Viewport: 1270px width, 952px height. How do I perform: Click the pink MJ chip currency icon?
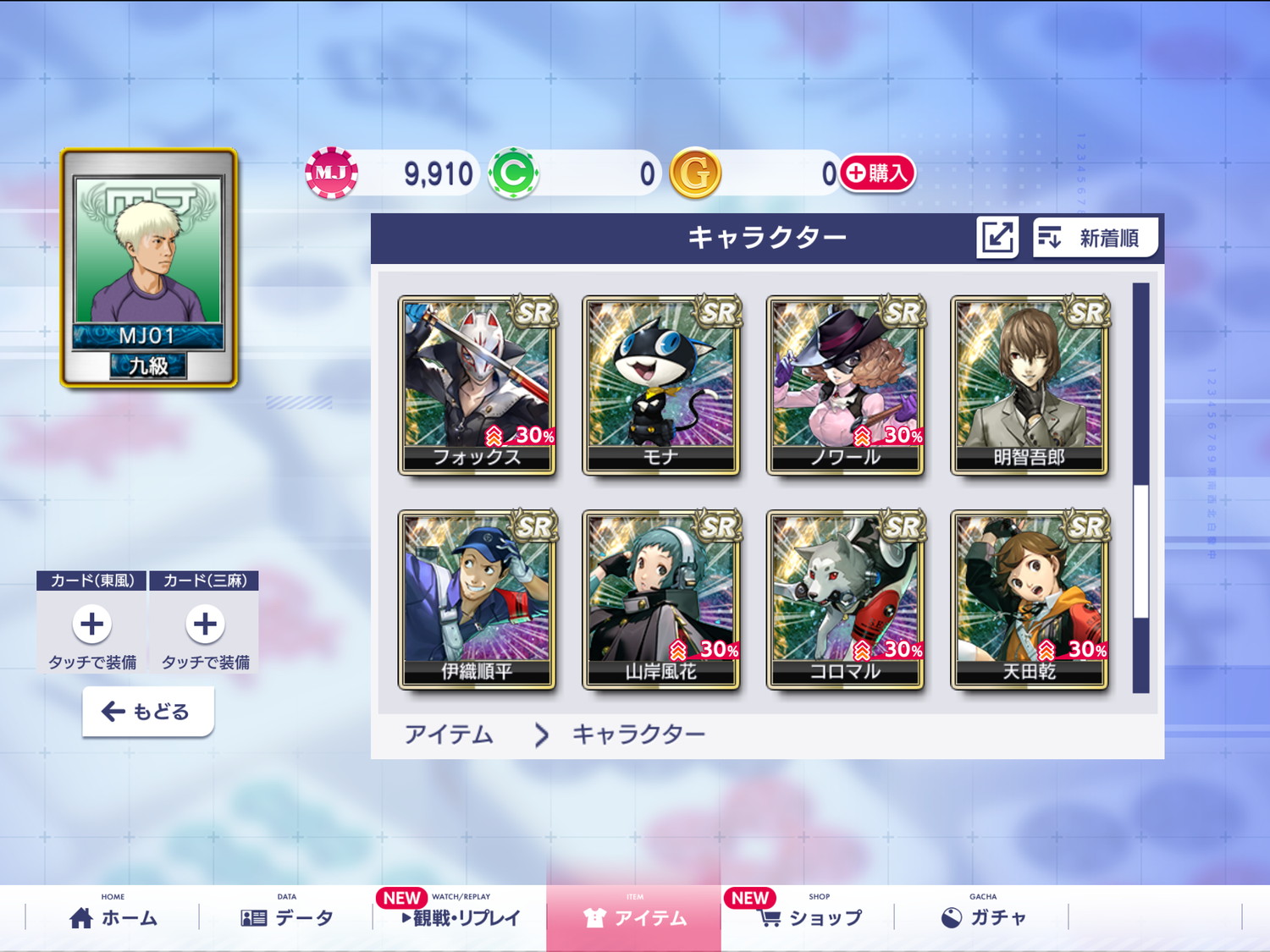pos(331,173)
